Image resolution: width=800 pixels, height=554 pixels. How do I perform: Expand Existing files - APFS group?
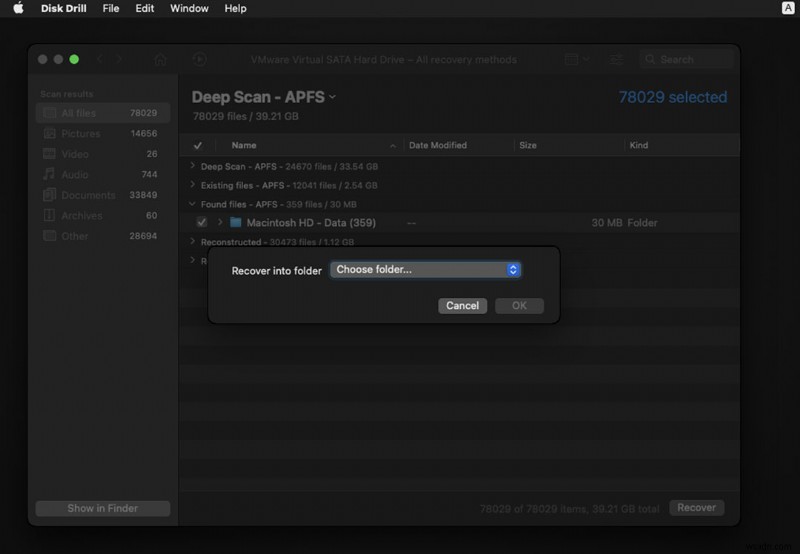click(x=192, y=185)
